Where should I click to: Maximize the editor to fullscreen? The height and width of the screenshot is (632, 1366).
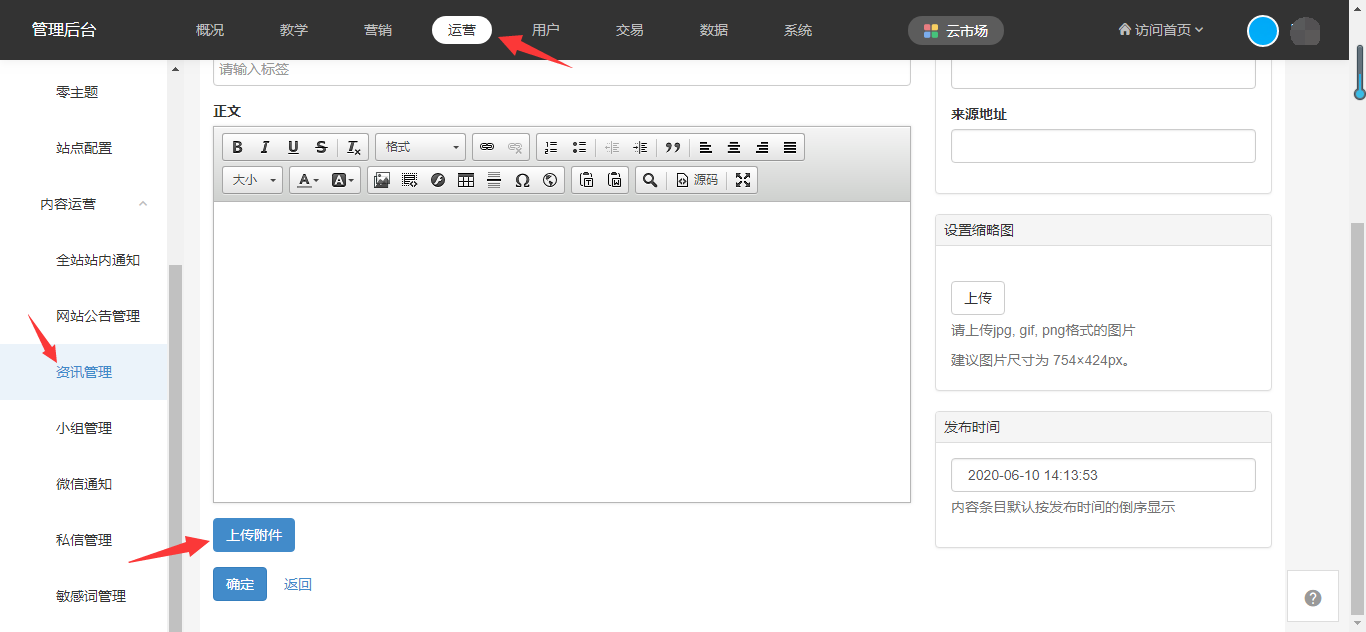point(742,180)
